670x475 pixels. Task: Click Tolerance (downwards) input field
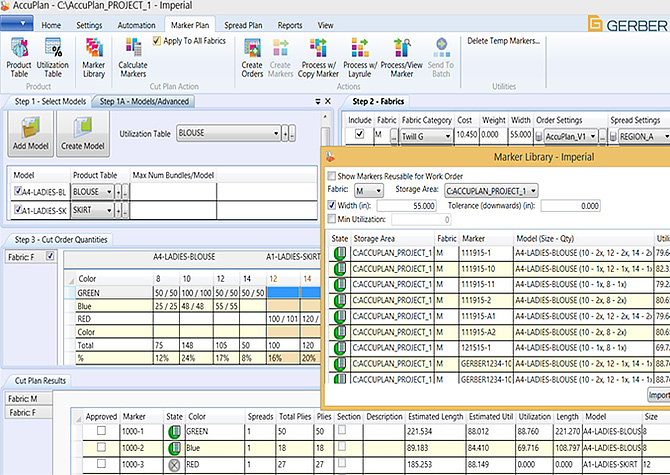pyautogui.click(x=570, y=206)
